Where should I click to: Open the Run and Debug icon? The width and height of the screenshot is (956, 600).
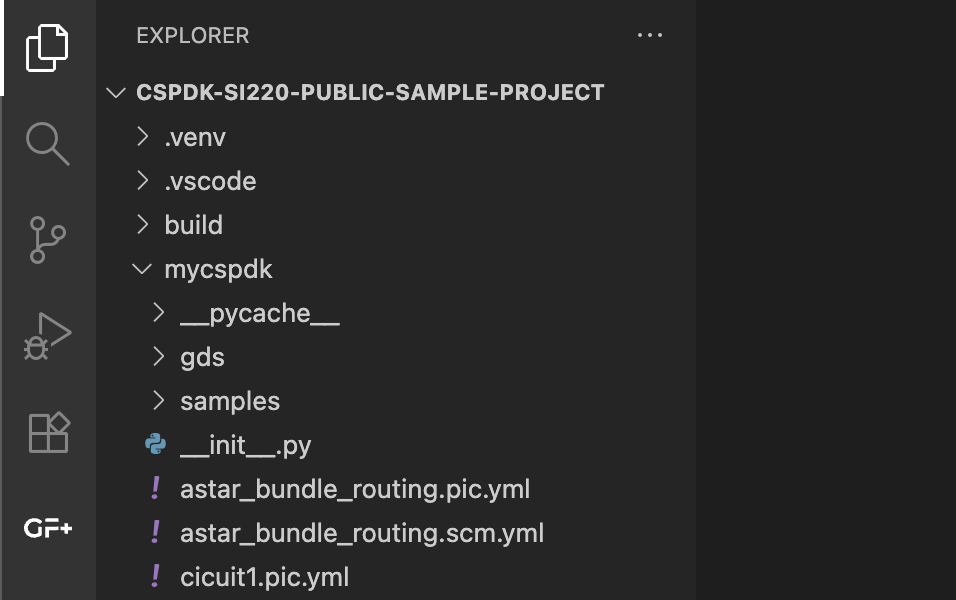pos(49,336)
